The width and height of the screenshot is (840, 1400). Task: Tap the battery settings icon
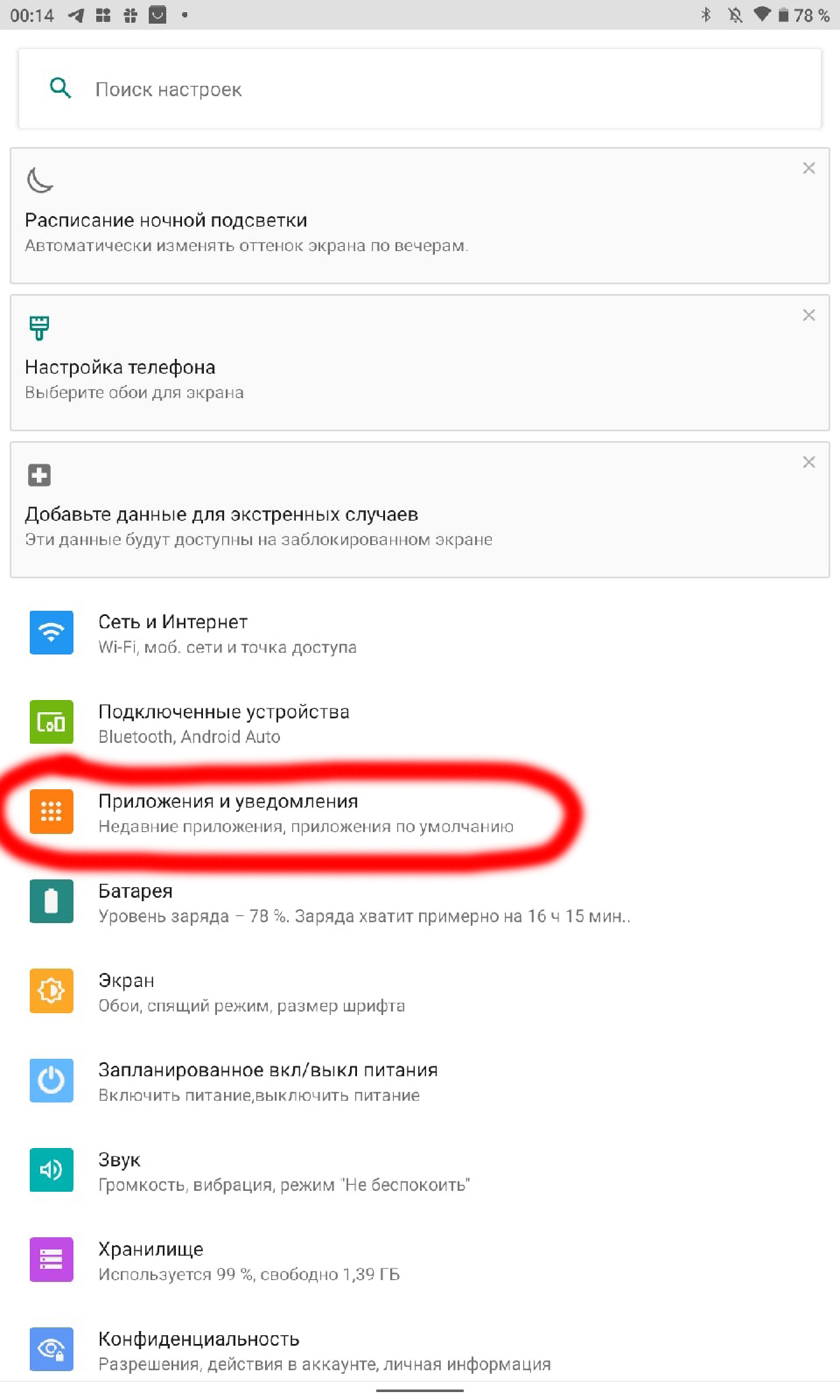(x=51, y=900)
